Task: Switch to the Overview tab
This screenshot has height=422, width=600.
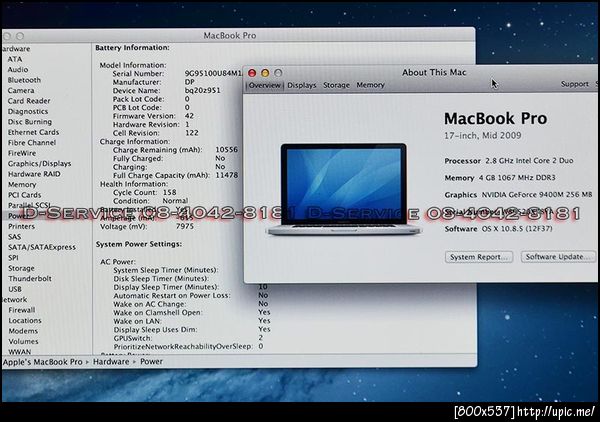Action: (x=264, y=85)
